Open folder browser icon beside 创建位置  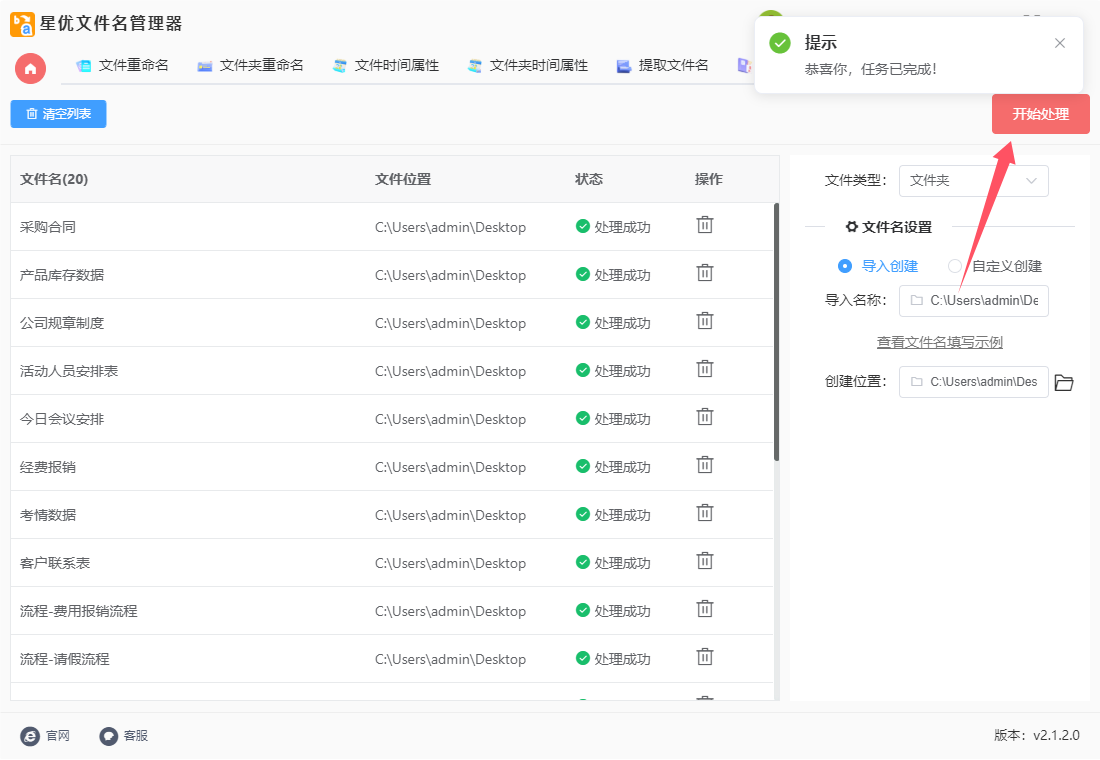[x=1064, y=382]
